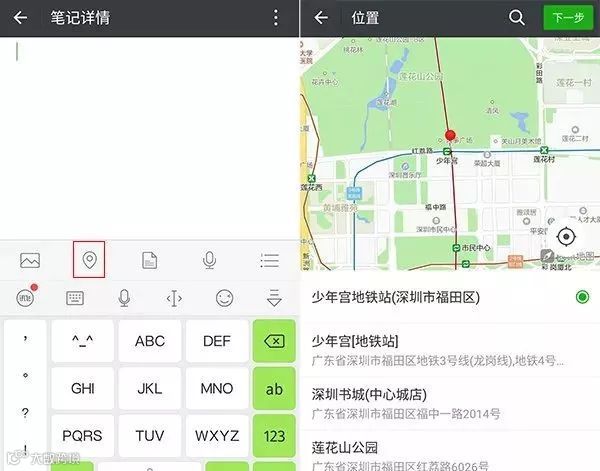This screenshot has height=471, width=600.
Task: Tap the MNO key
Action: (217, 388)
